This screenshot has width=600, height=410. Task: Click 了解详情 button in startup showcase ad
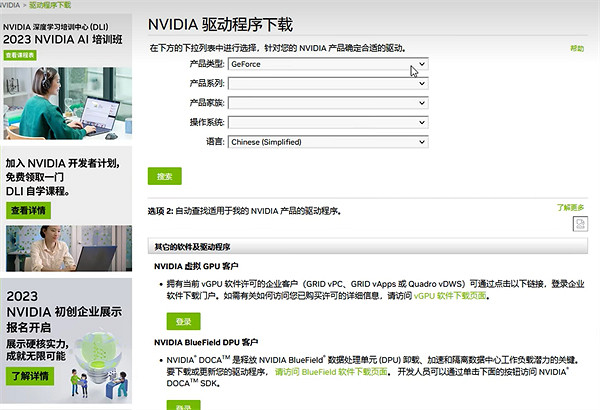[28, 377]
